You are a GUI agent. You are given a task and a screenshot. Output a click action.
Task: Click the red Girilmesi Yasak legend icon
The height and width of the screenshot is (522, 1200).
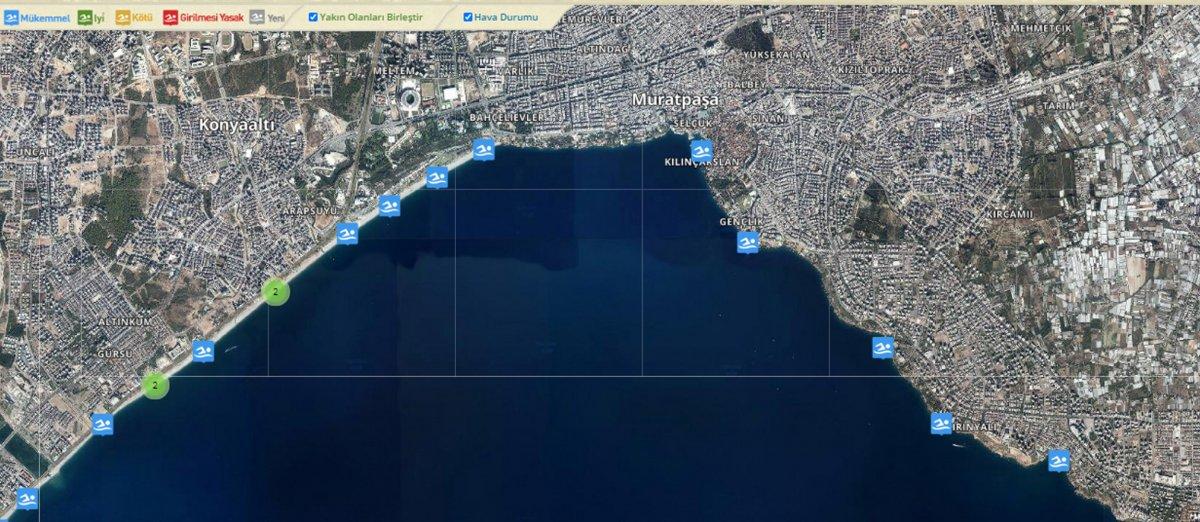(170, 17)
